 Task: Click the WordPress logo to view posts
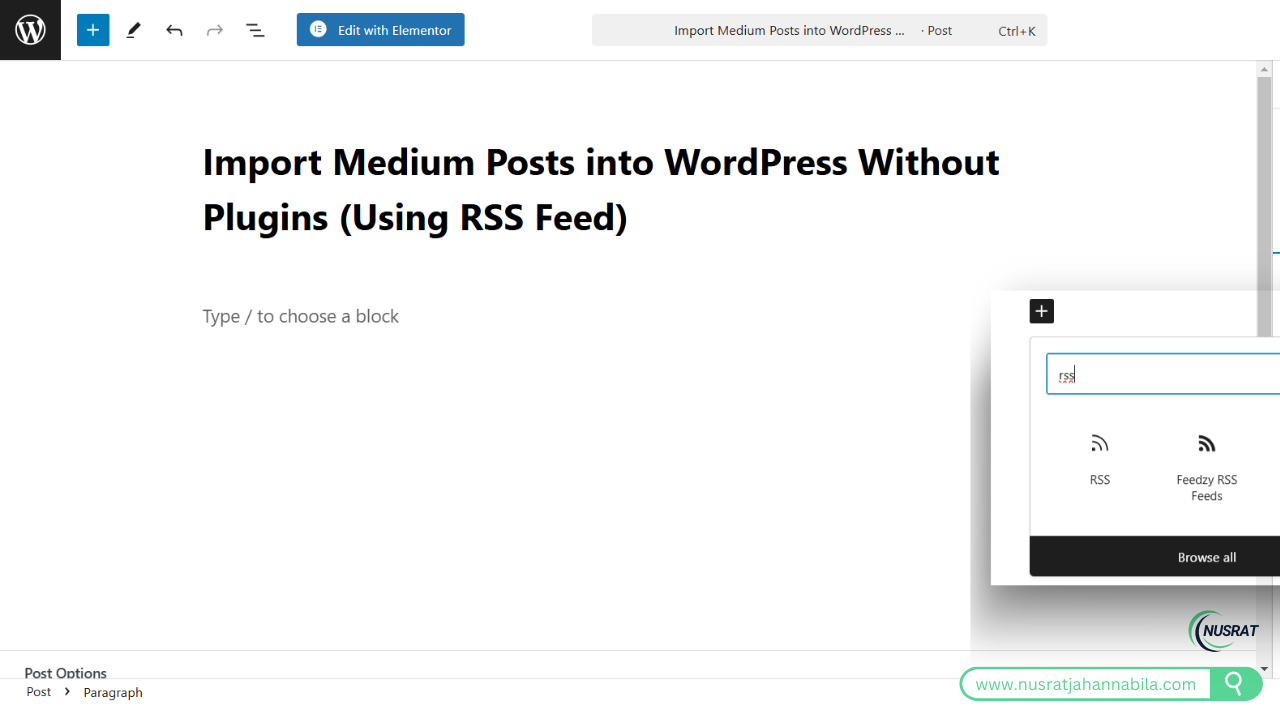(30, 30)
